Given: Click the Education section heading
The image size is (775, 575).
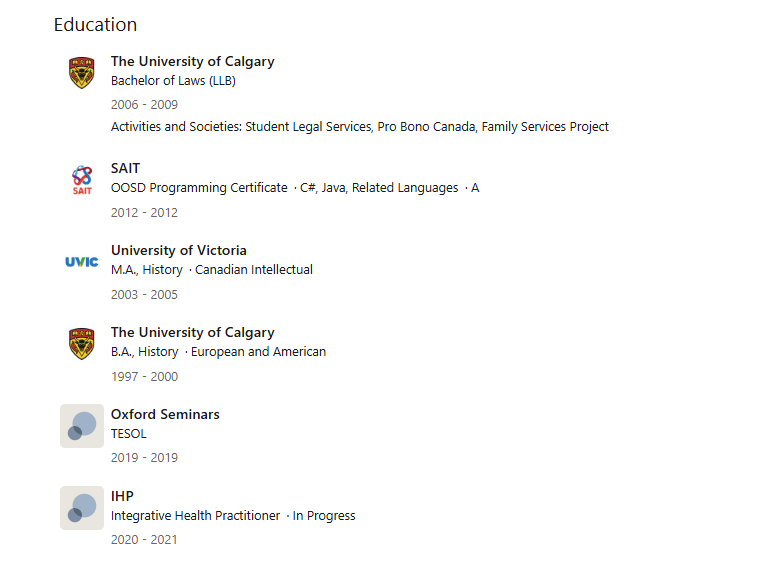Looking at the screenshot, I should (95, 25).
